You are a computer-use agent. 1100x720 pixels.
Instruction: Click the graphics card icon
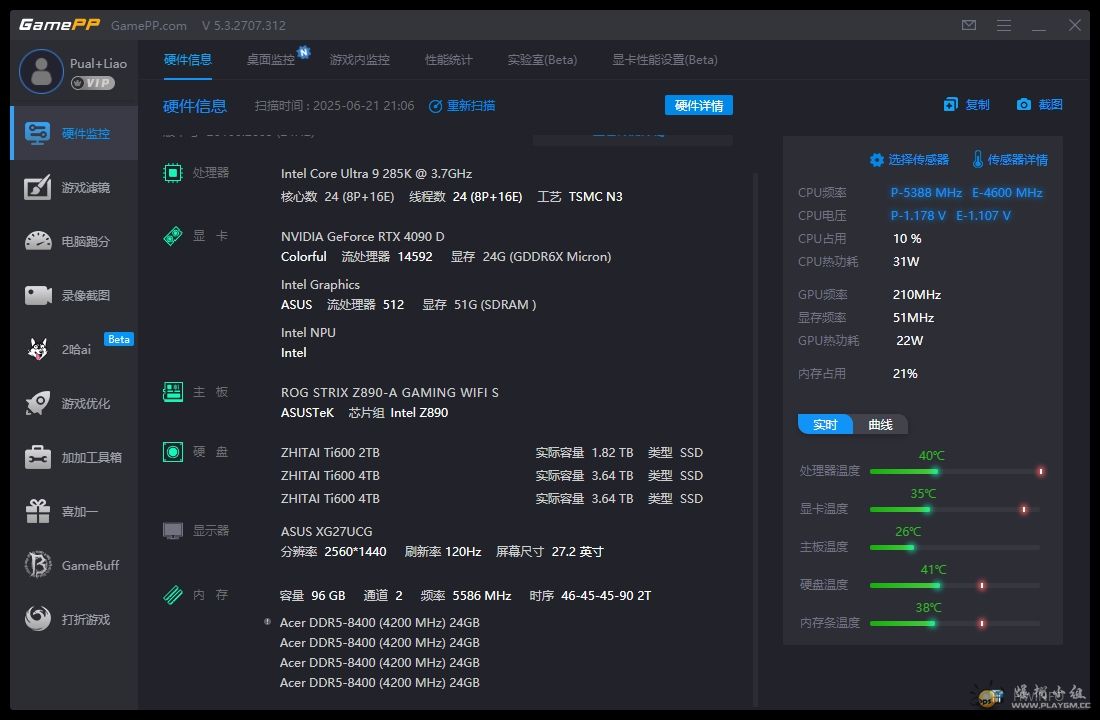pyautogui.click(x=173, y=236)
